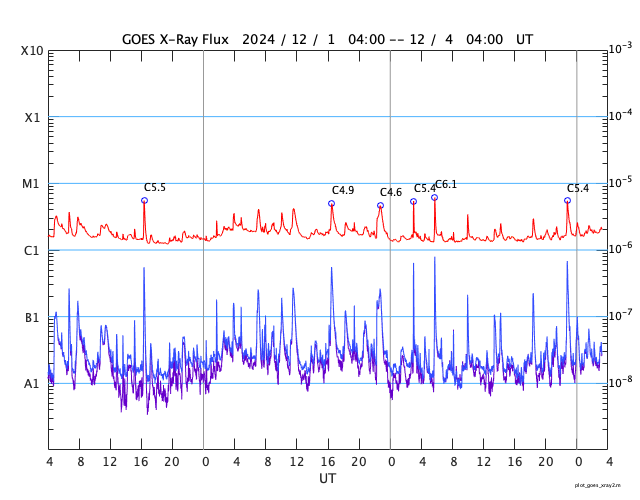This screenshot has width=640, height=500.
Task: Click the C4.9 flare label text
Action: [x=343, y=191]
